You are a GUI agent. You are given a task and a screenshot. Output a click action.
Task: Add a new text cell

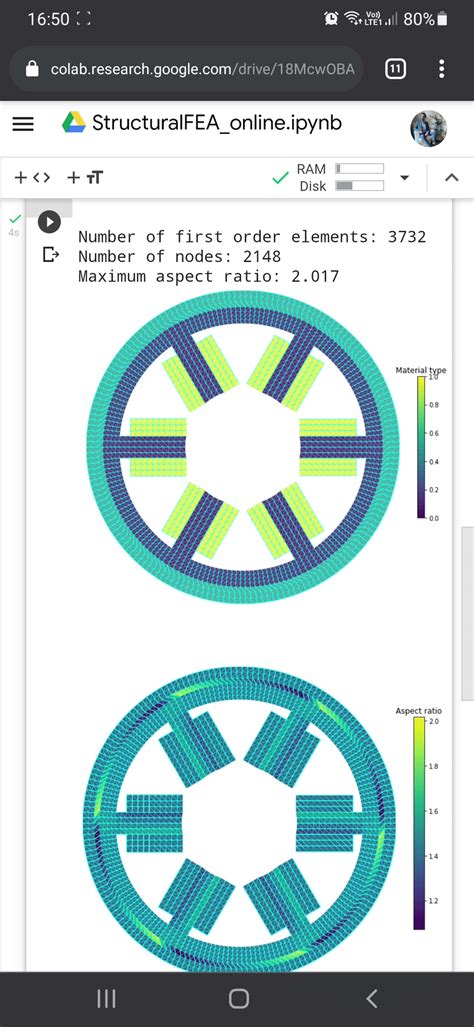coord(85,177)
